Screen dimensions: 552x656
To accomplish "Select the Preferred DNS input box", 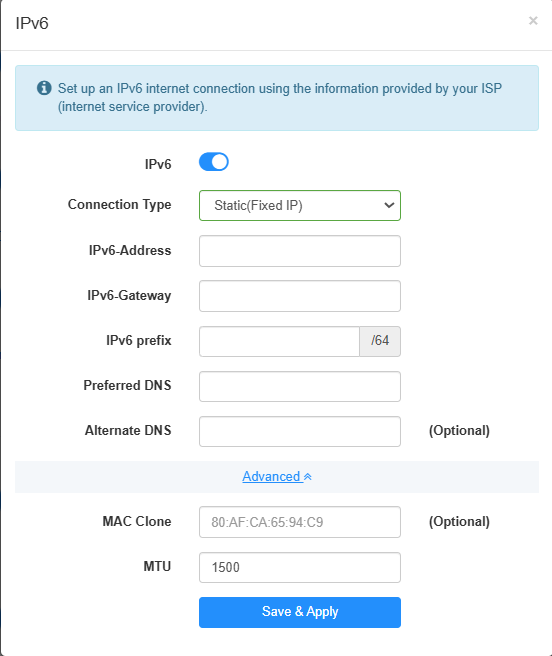I will pyautogui.click(x=300, y=387).
